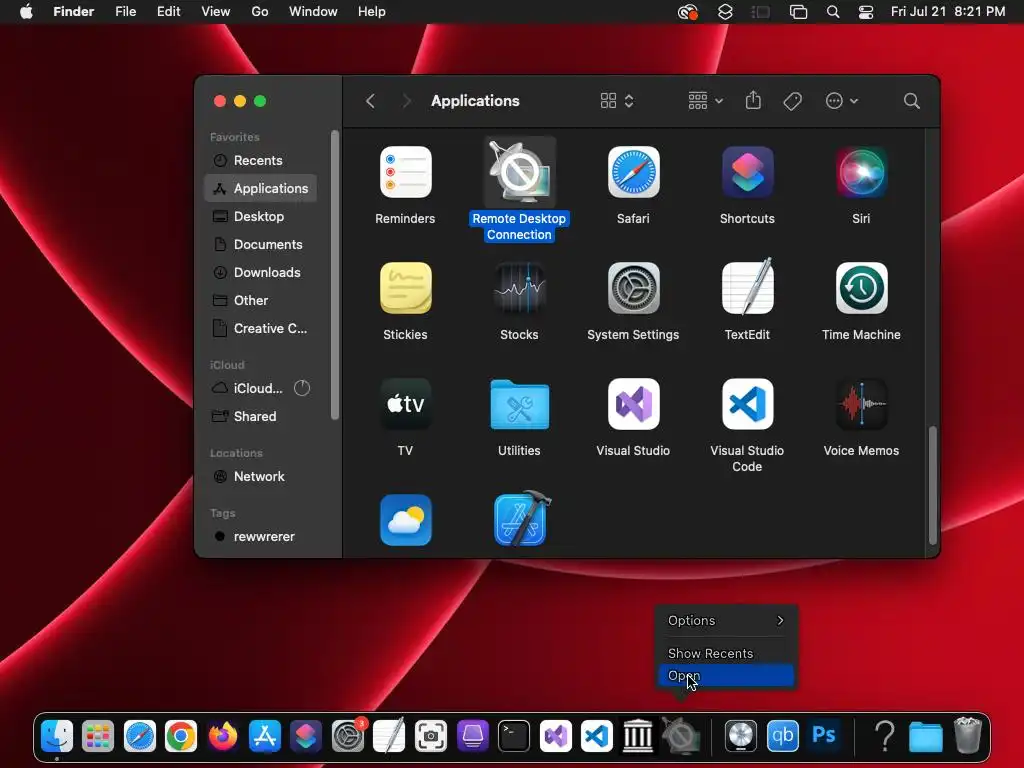Click the Finder search magnifier icon

[912, 101]
